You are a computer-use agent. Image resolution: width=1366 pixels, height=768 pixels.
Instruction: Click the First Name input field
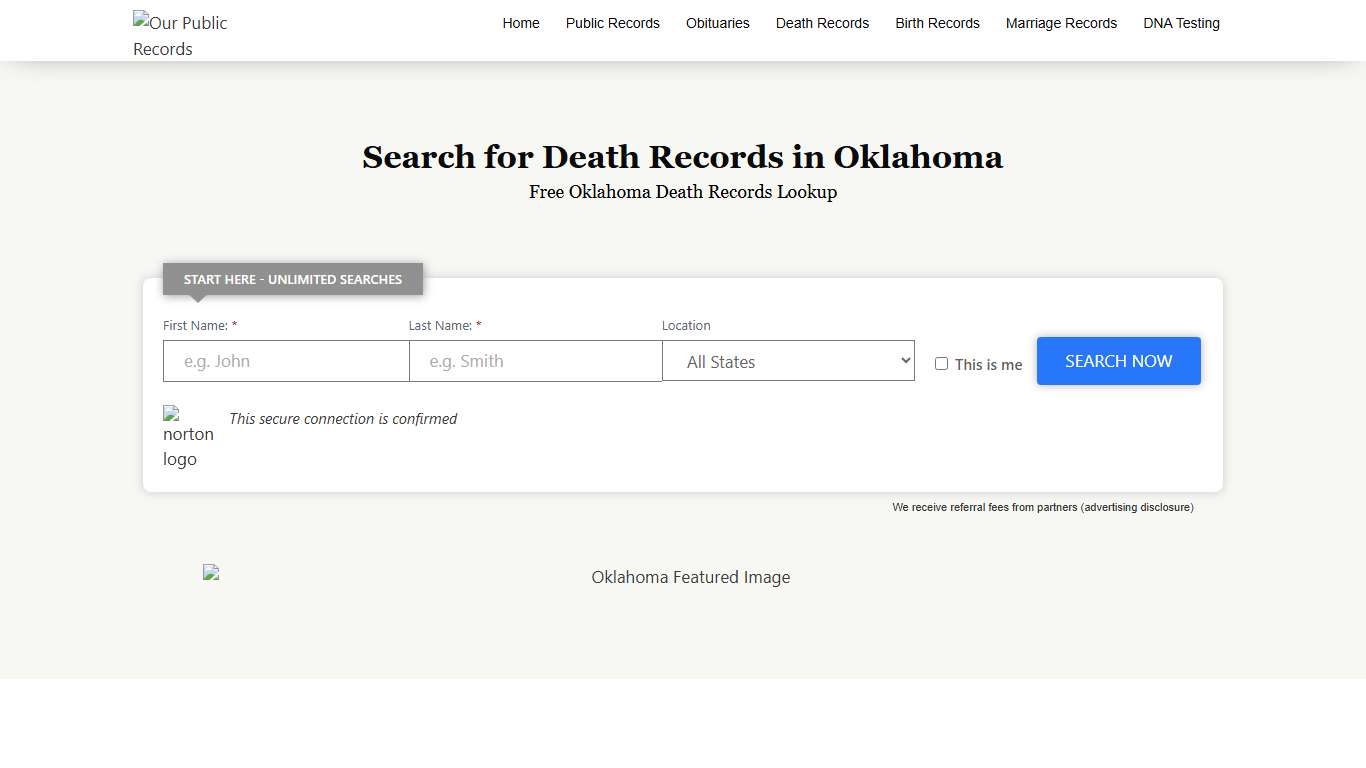click(x=286, y=361)
